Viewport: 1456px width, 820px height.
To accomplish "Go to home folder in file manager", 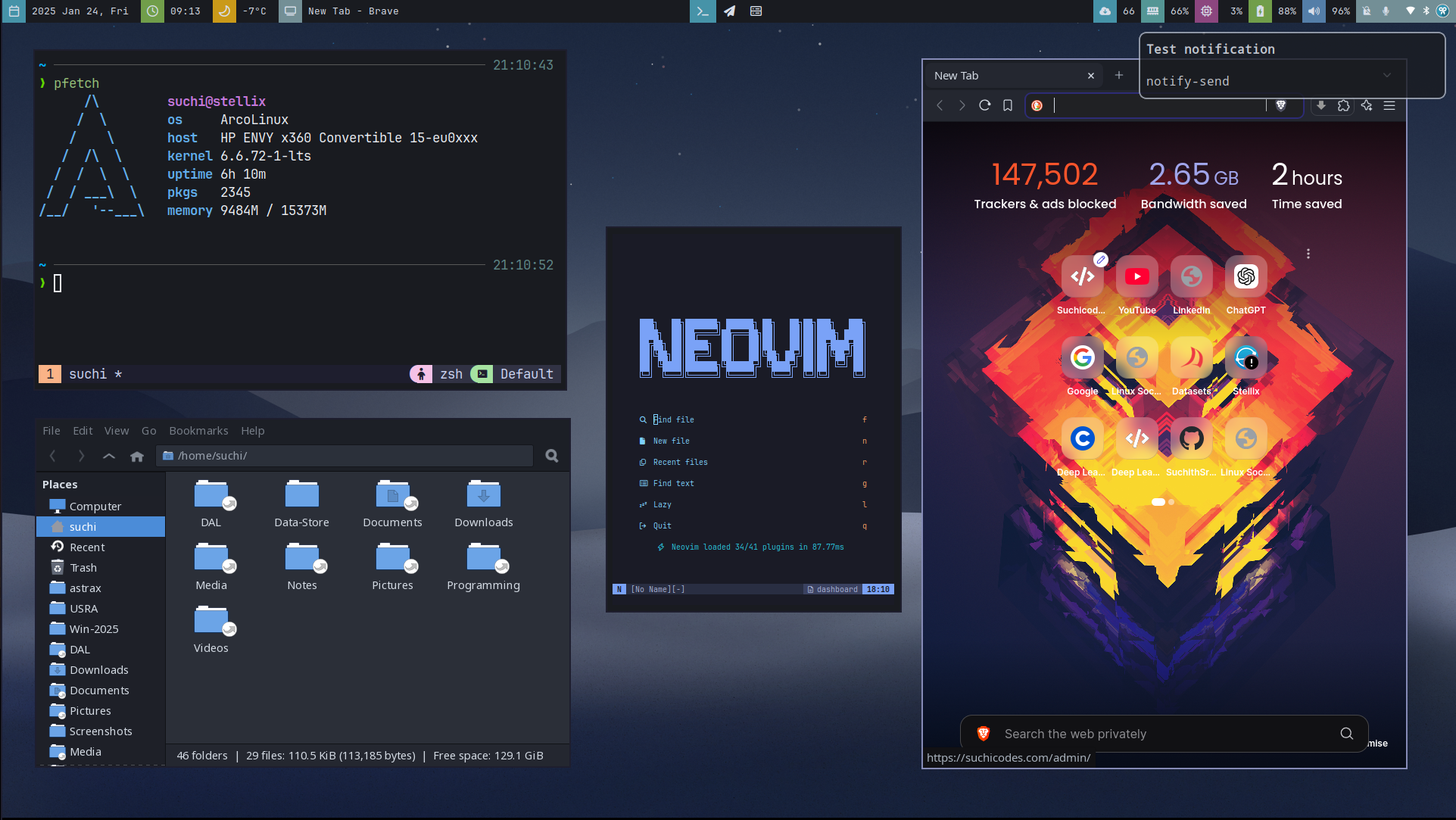I will click(x=137, y=456).
